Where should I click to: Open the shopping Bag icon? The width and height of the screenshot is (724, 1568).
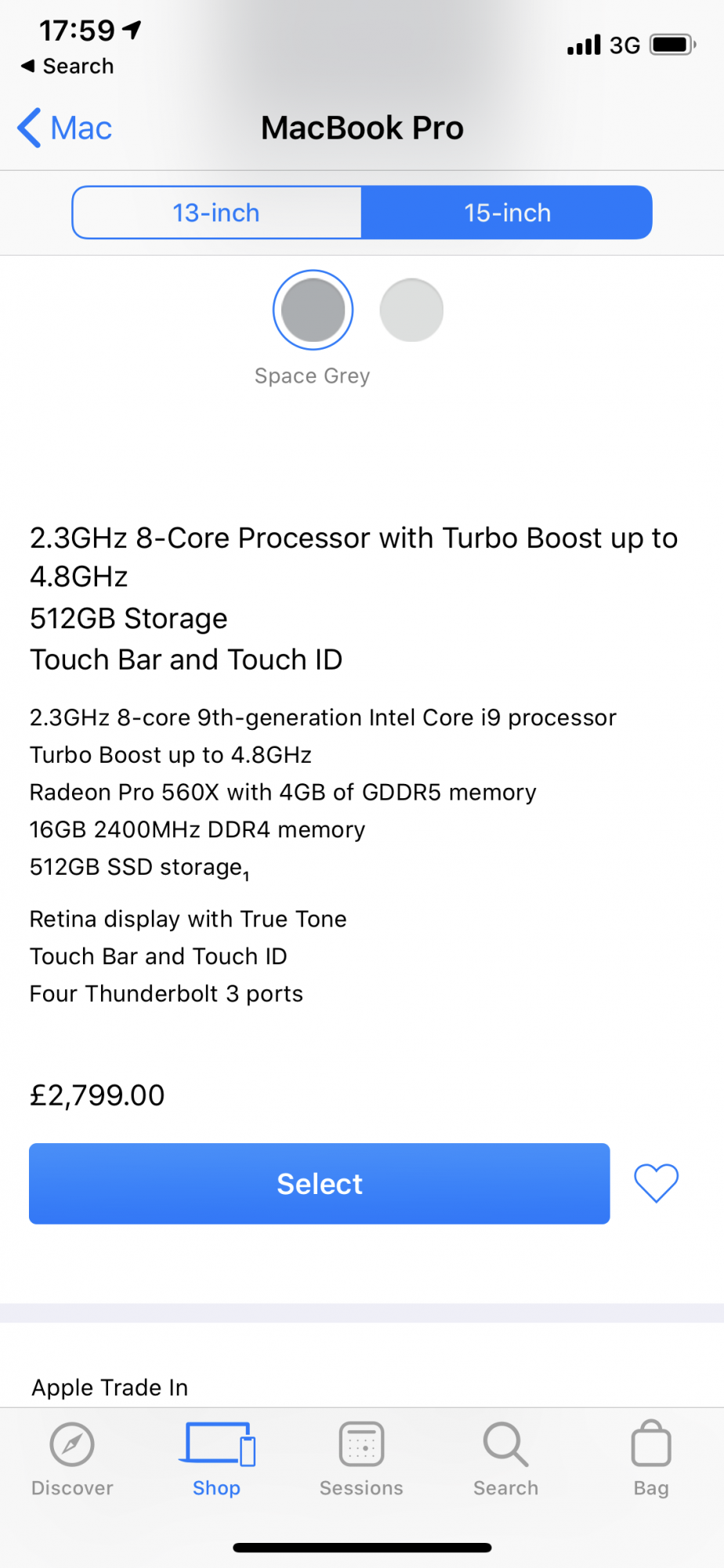tap(651, 1444)
